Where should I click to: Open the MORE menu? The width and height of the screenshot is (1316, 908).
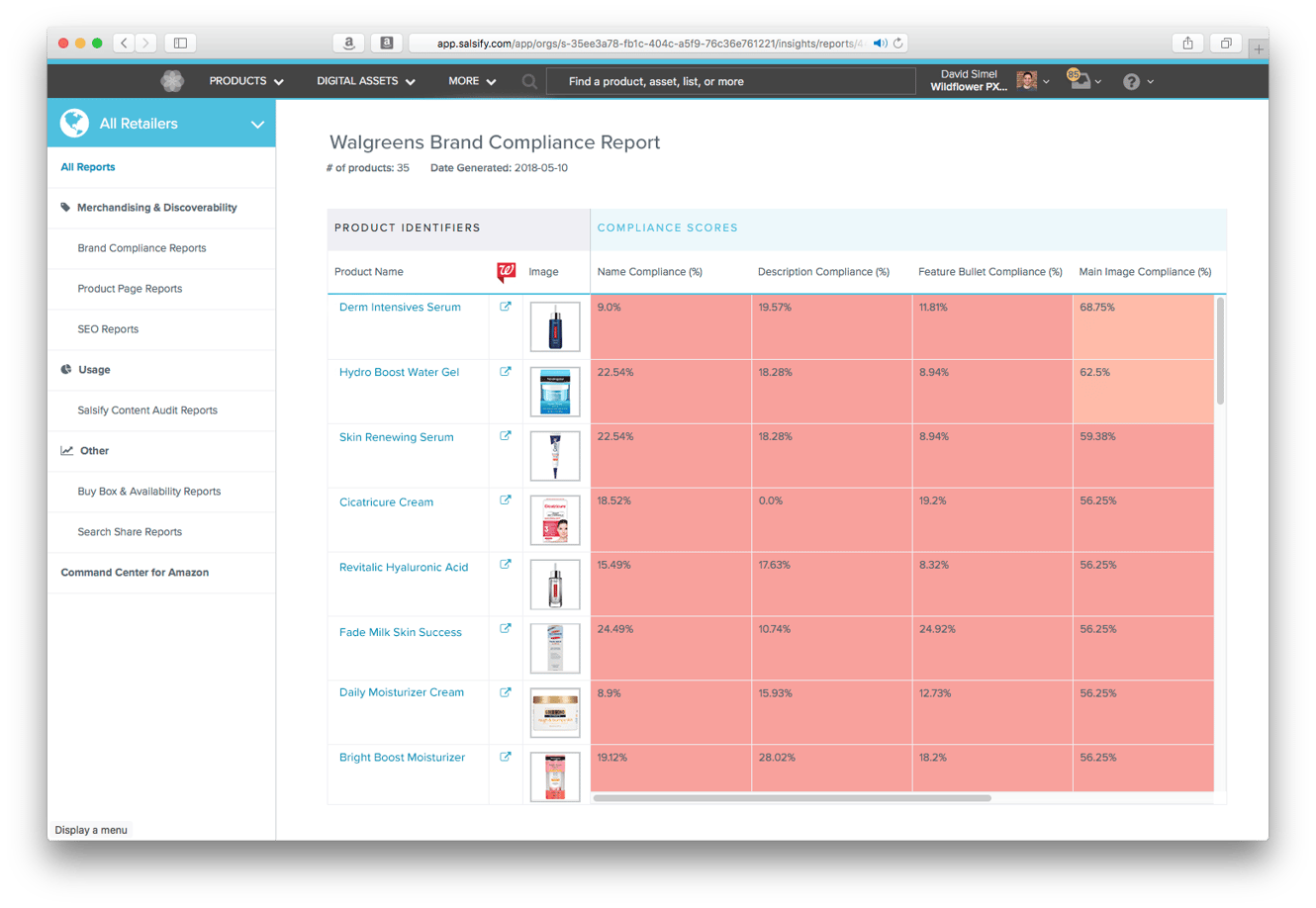pos(472,81)
